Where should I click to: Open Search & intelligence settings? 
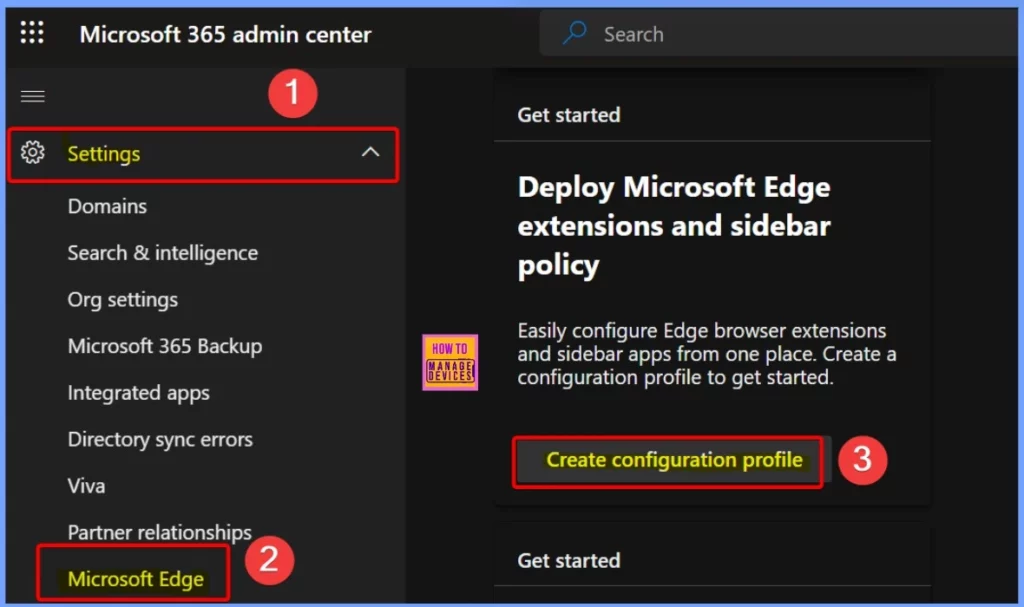click(163, 253)
